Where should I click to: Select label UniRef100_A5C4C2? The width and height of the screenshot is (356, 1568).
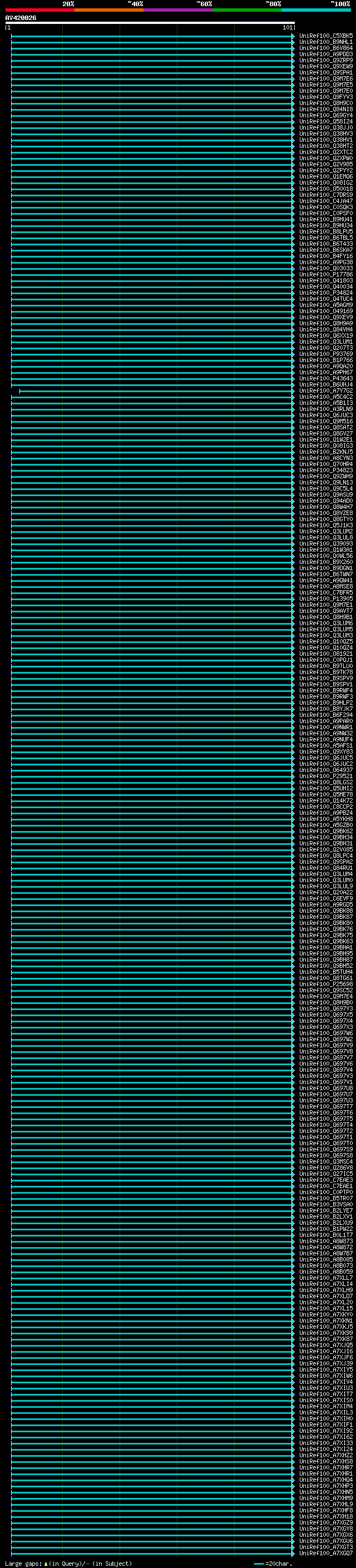326,397
